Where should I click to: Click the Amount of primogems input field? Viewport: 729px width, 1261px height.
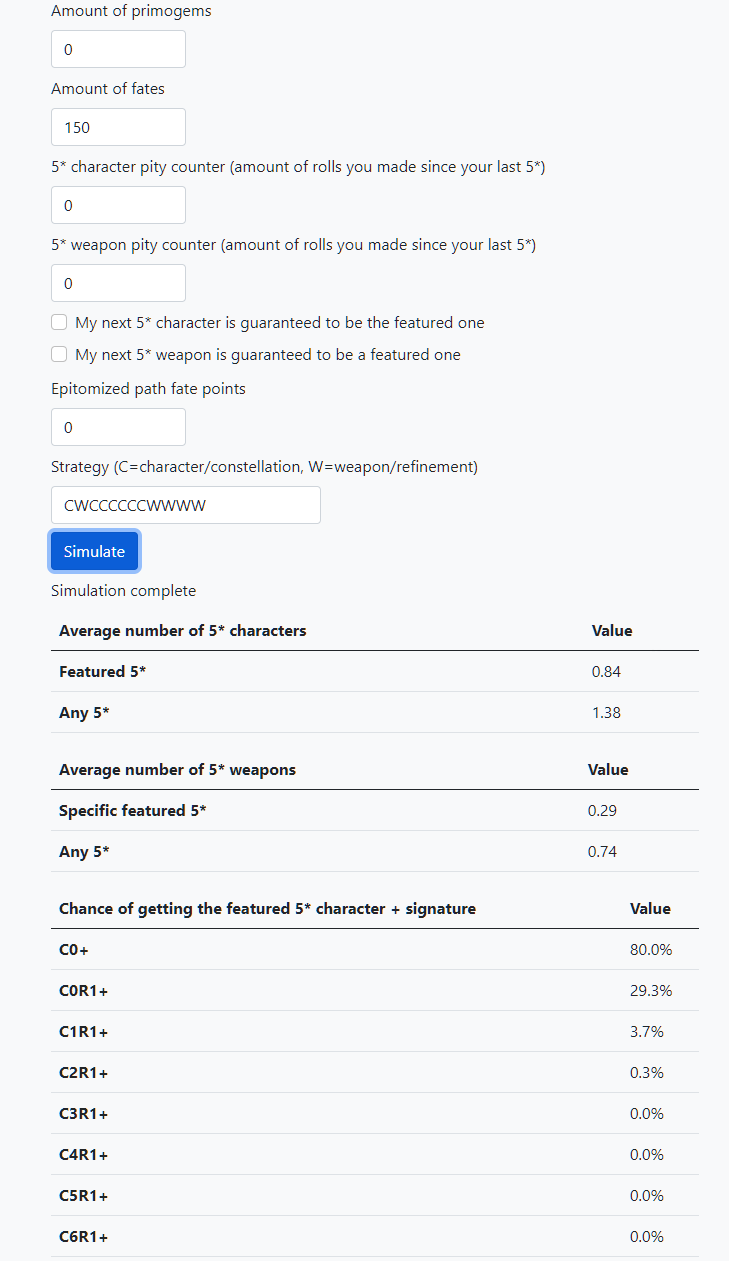click(x=118, y=49)
